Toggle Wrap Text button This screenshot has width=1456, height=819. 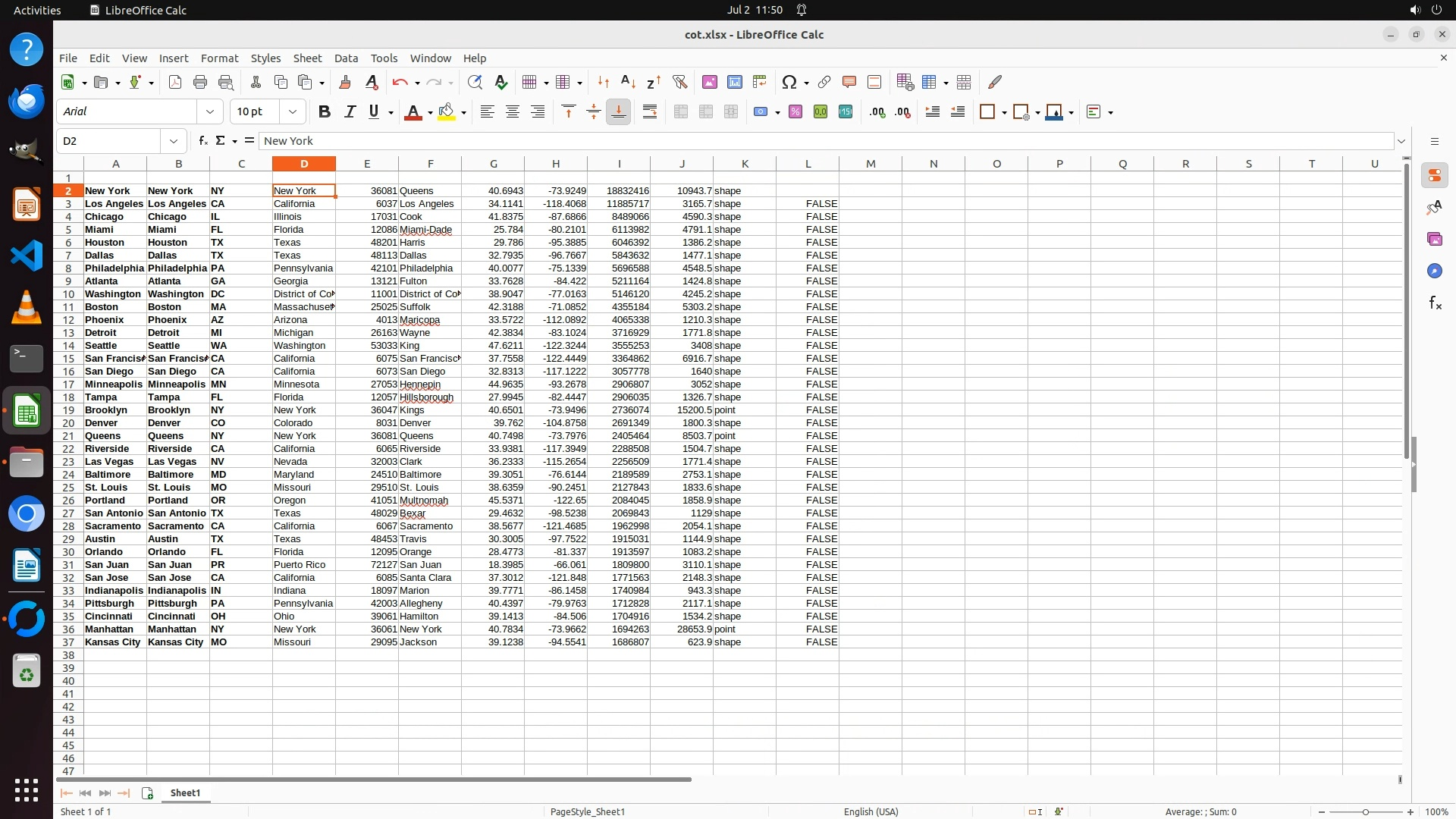pyautogui.click(x=650, y=112)
